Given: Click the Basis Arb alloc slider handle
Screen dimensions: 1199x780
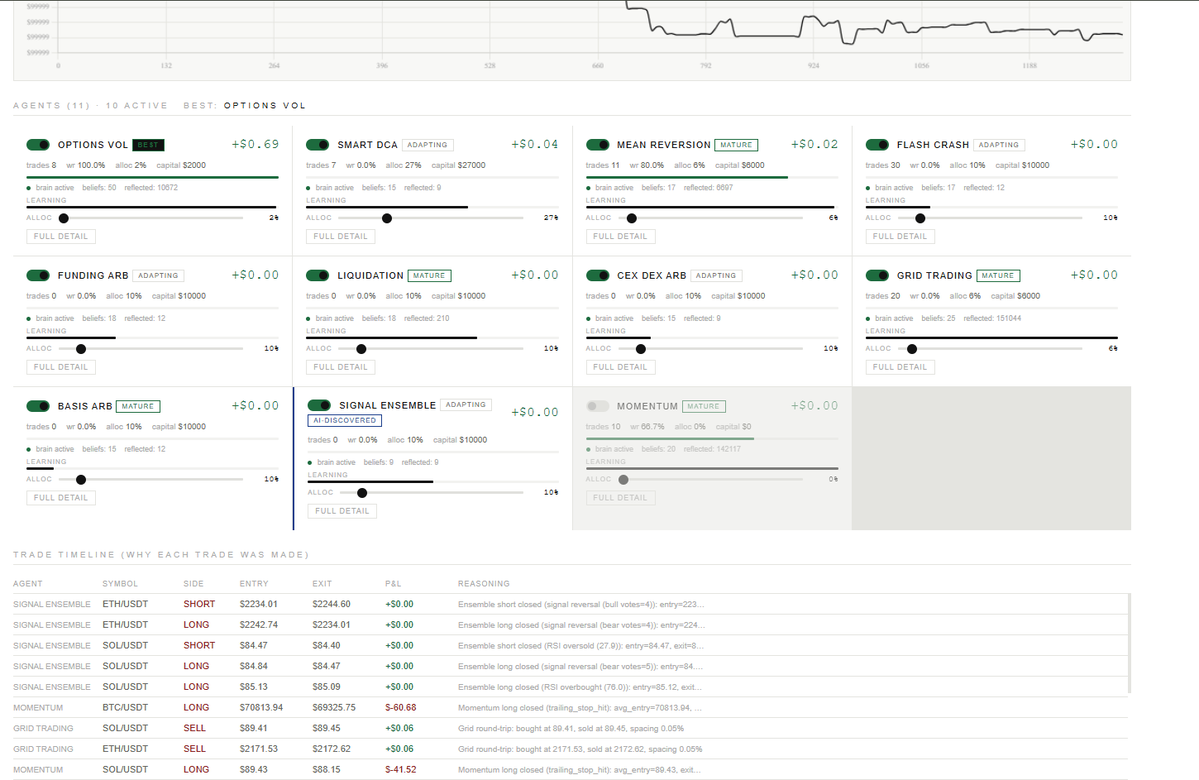Looking at the screenshot, I should [81, 480].
